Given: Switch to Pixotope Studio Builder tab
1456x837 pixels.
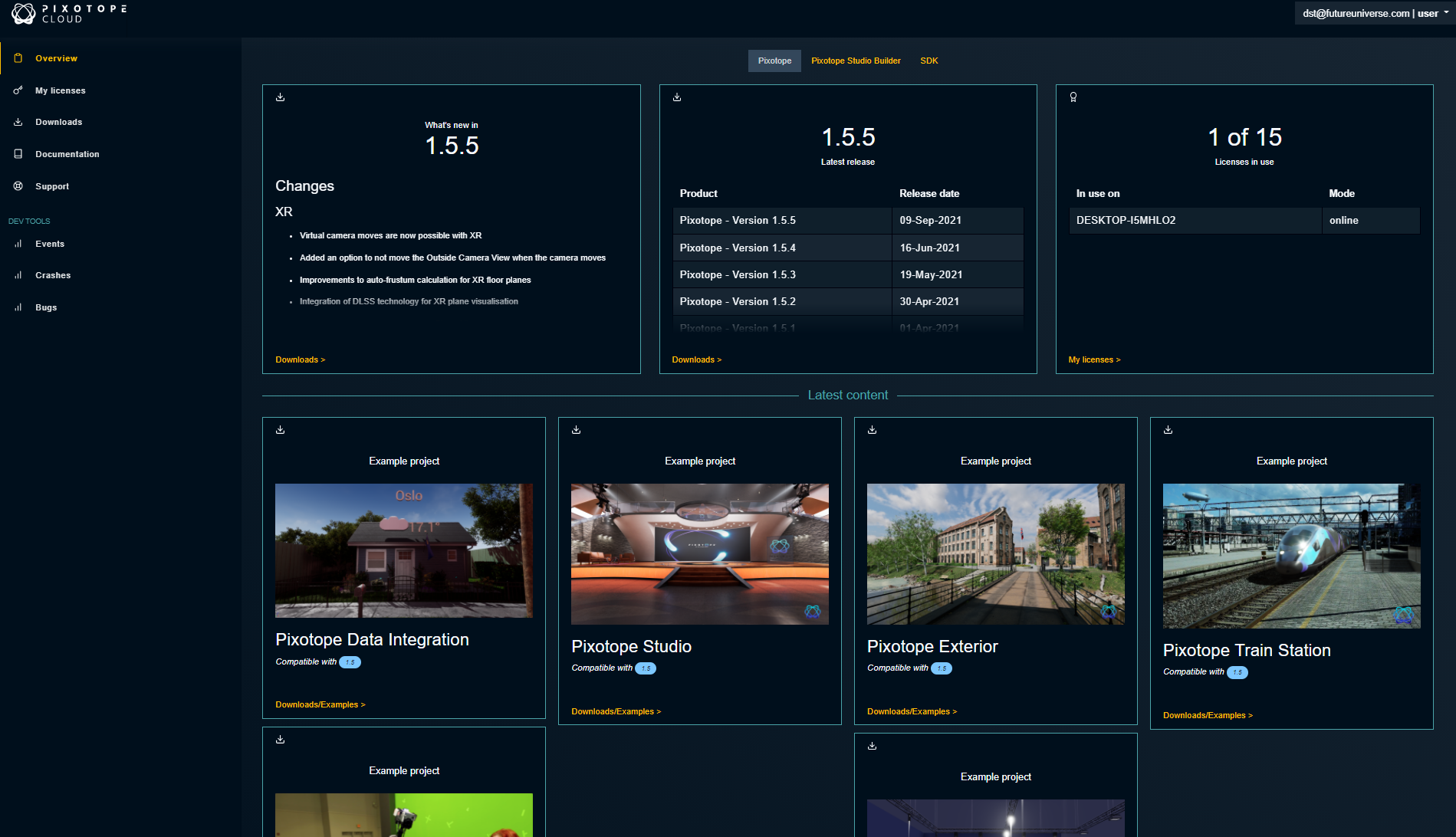Looking at the screenshot, I should (856, 61).
